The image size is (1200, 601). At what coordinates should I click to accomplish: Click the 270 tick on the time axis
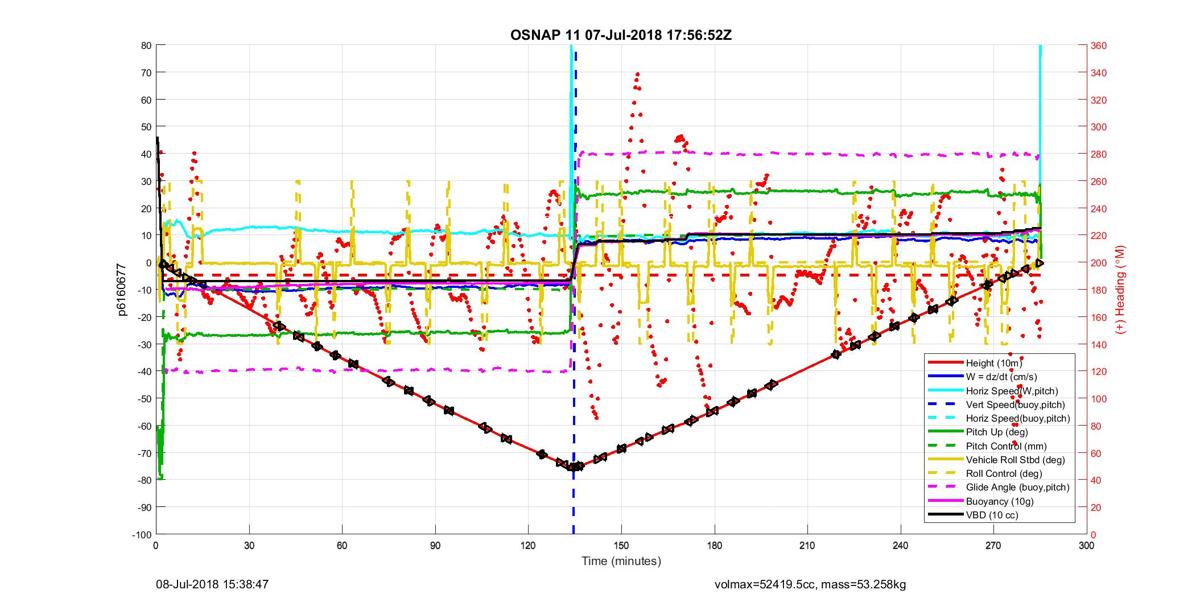(x=993, y=546)
